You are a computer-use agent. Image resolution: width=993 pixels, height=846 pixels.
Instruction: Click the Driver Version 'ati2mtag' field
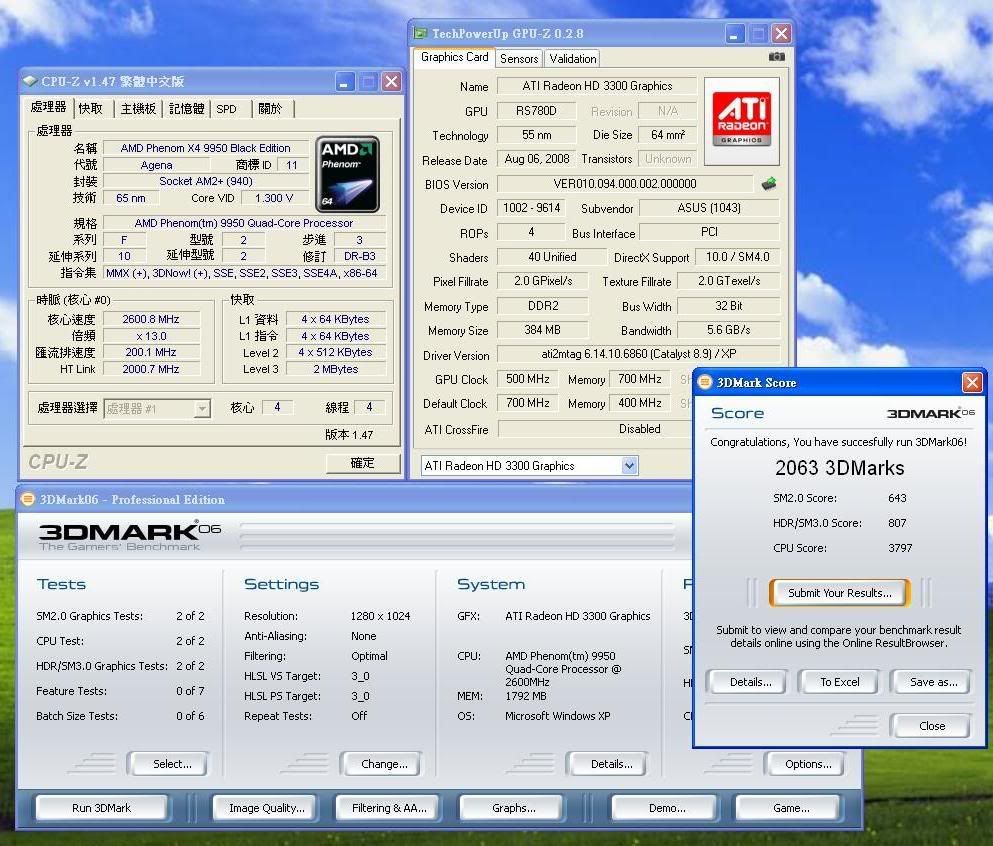tap(638, 354)
